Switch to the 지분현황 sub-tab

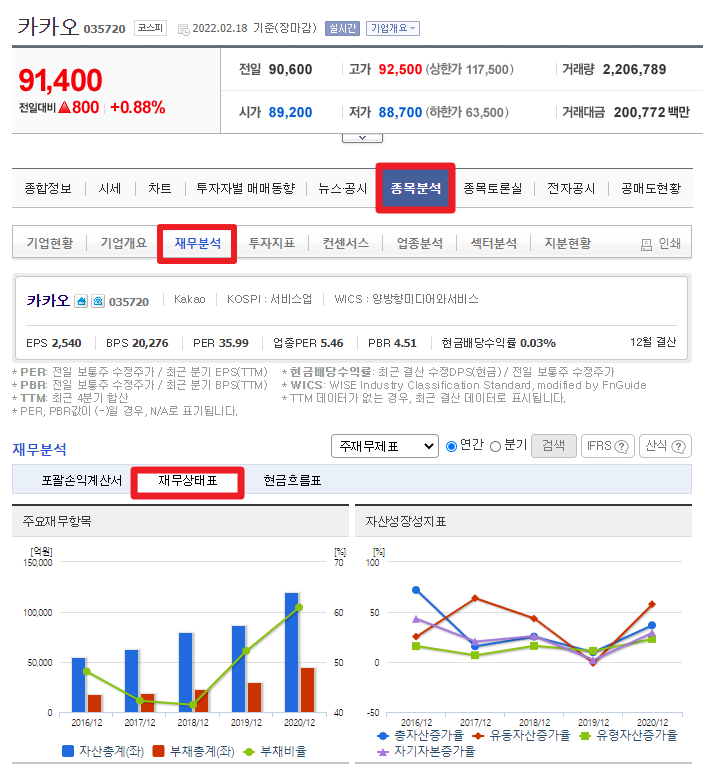pyautogui.click(x=568, y=243)
